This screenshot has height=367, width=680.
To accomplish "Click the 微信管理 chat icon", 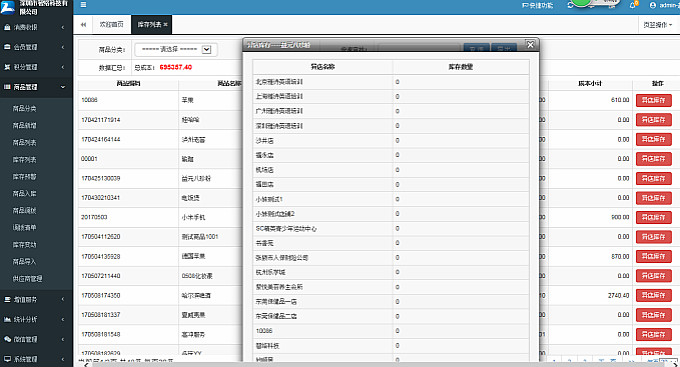I will [7, 339].
